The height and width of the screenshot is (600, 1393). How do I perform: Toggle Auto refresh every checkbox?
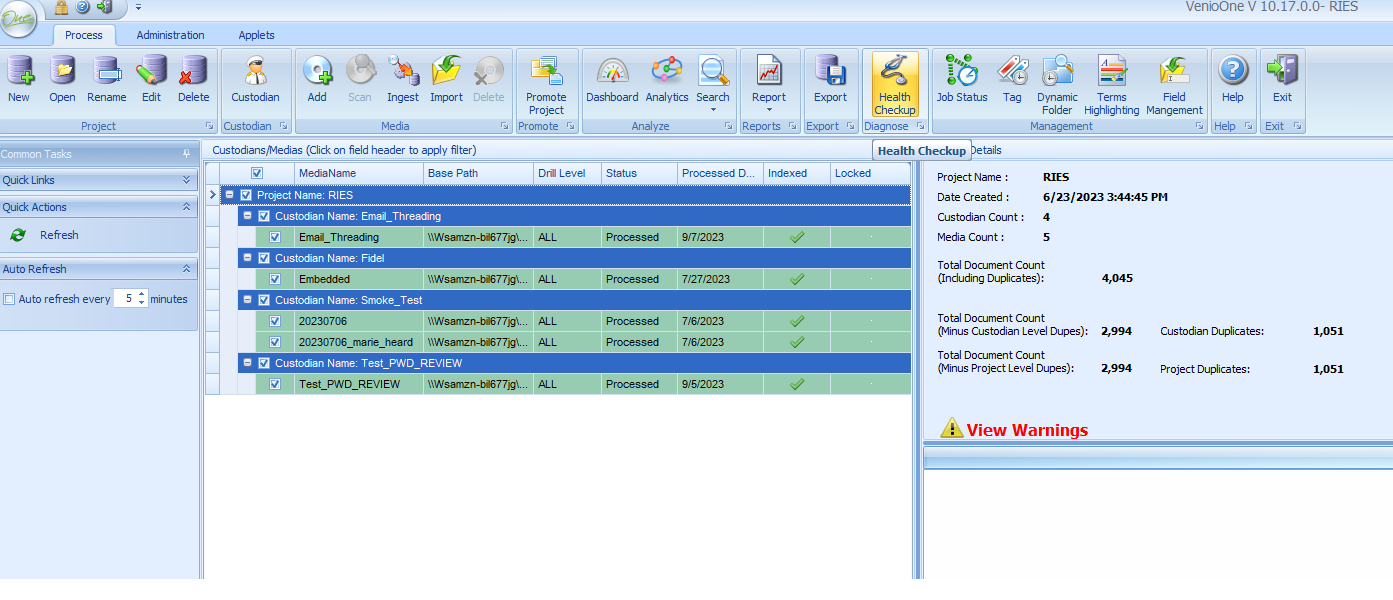[9, 299]
